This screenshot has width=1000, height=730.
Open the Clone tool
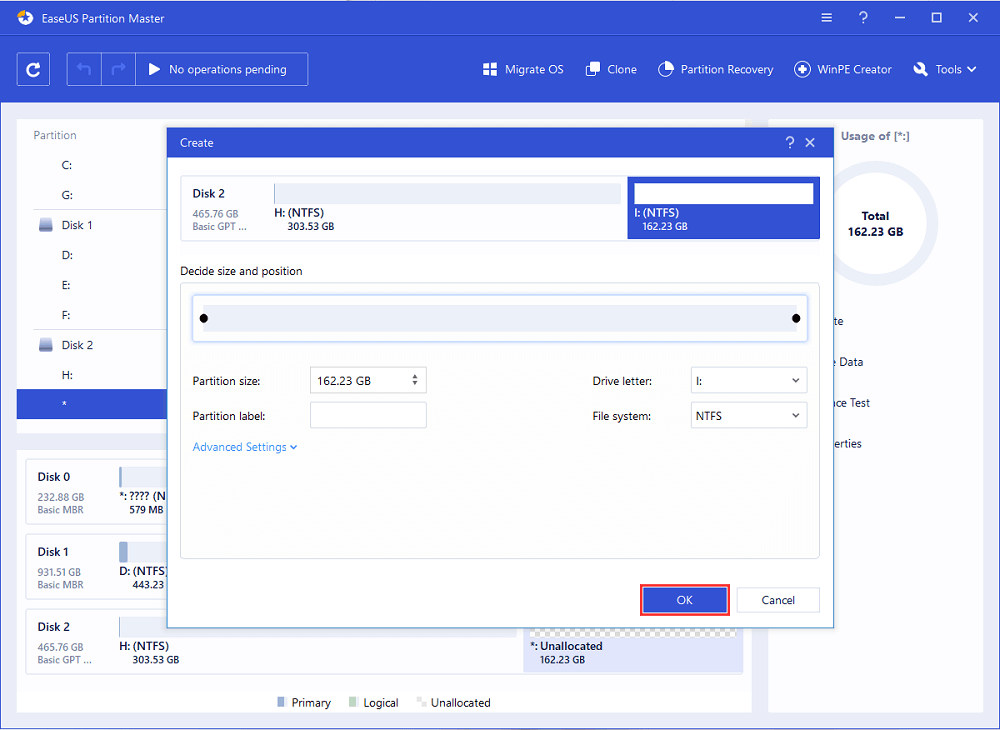coord(611,69)
